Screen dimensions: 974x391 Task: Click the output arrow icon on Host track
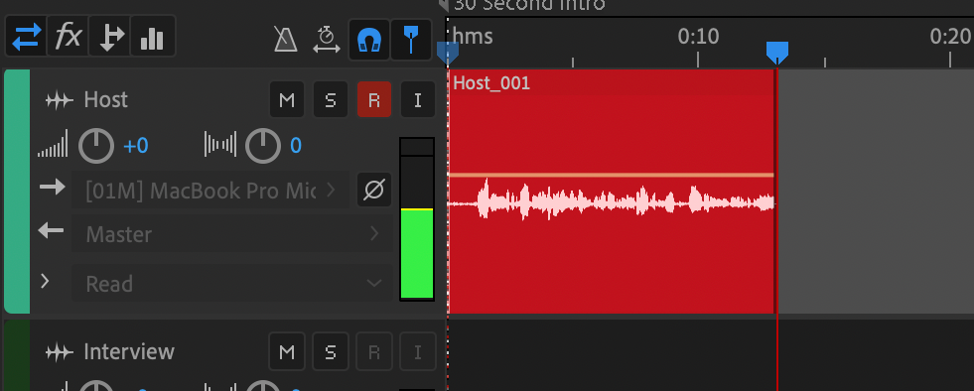click(51, 231)
